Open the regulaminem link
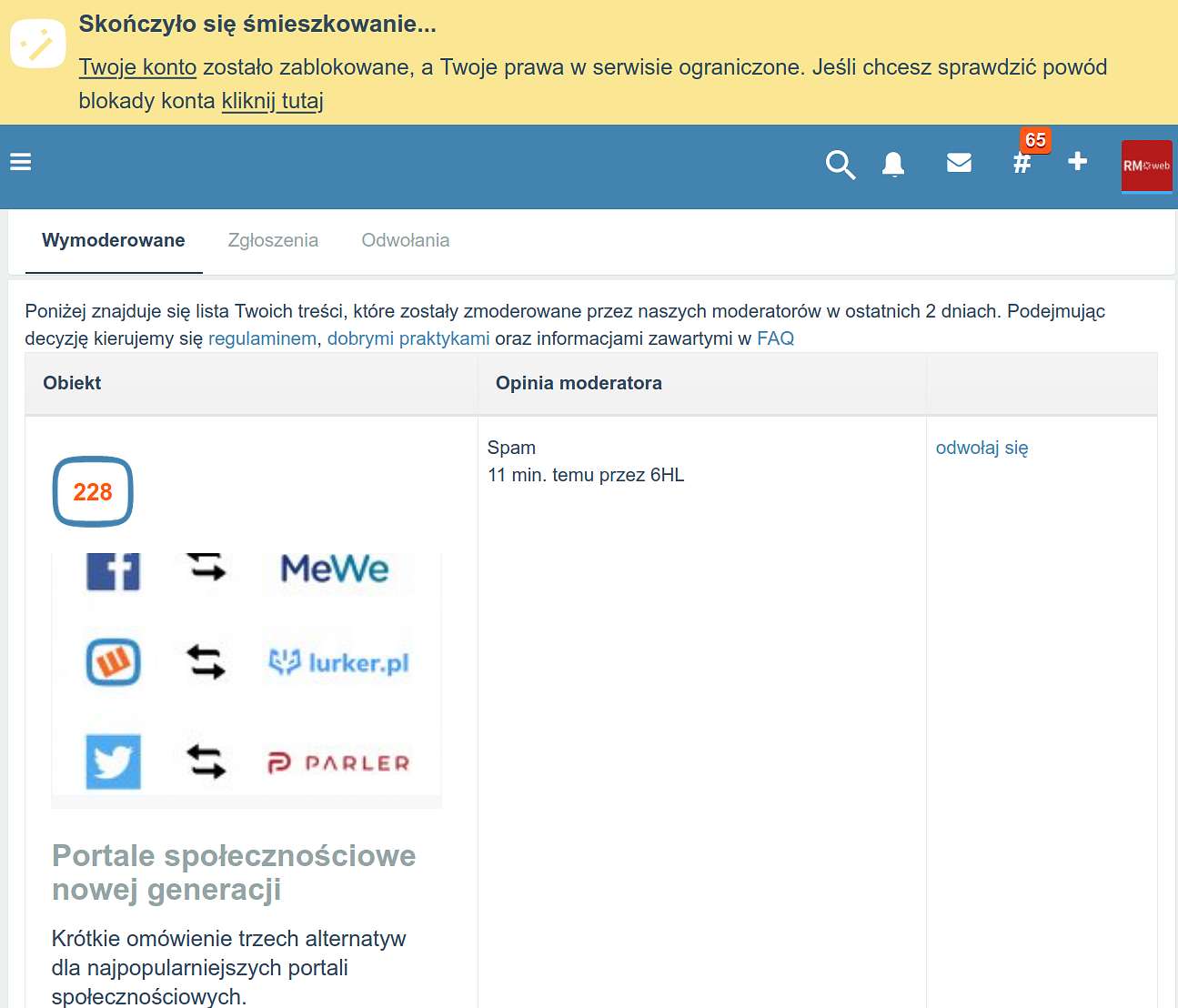The height and width of the screenshot is (1008, 1178). [x=262, y=338]
